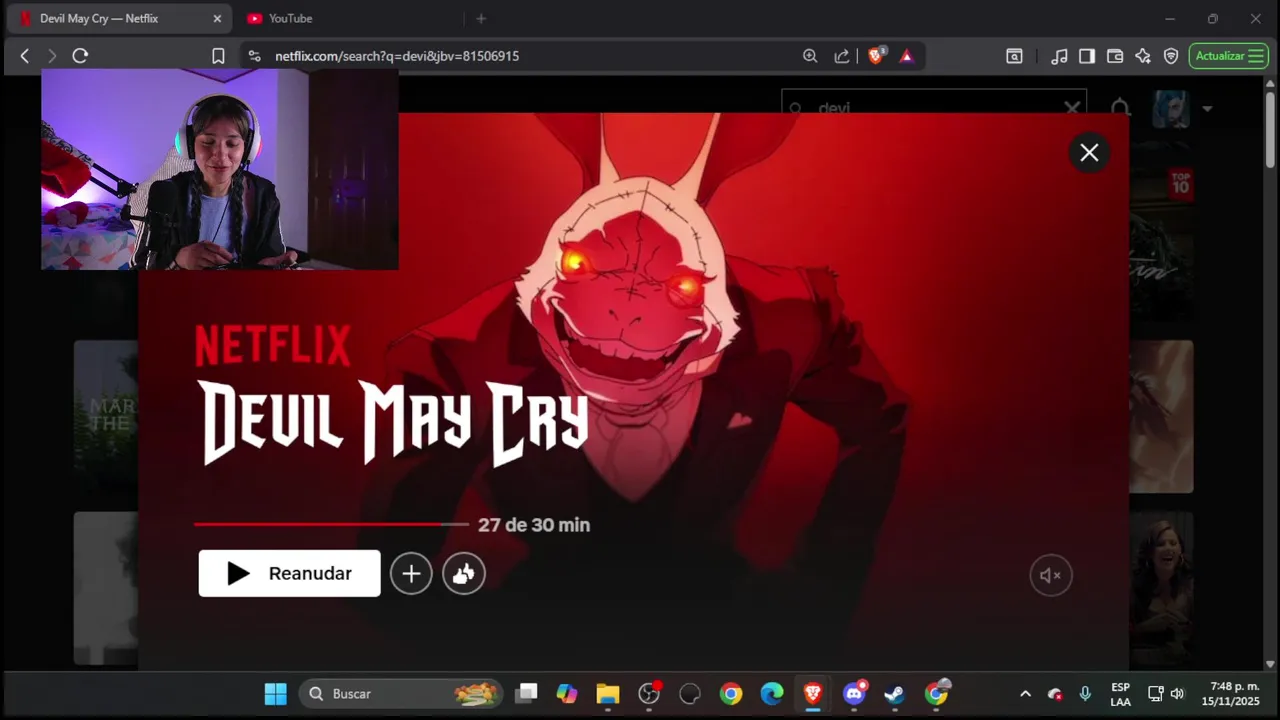1280x720 pixels.
Task: Open the volume speaker tray icon
Action: (x=1177, y=693)
